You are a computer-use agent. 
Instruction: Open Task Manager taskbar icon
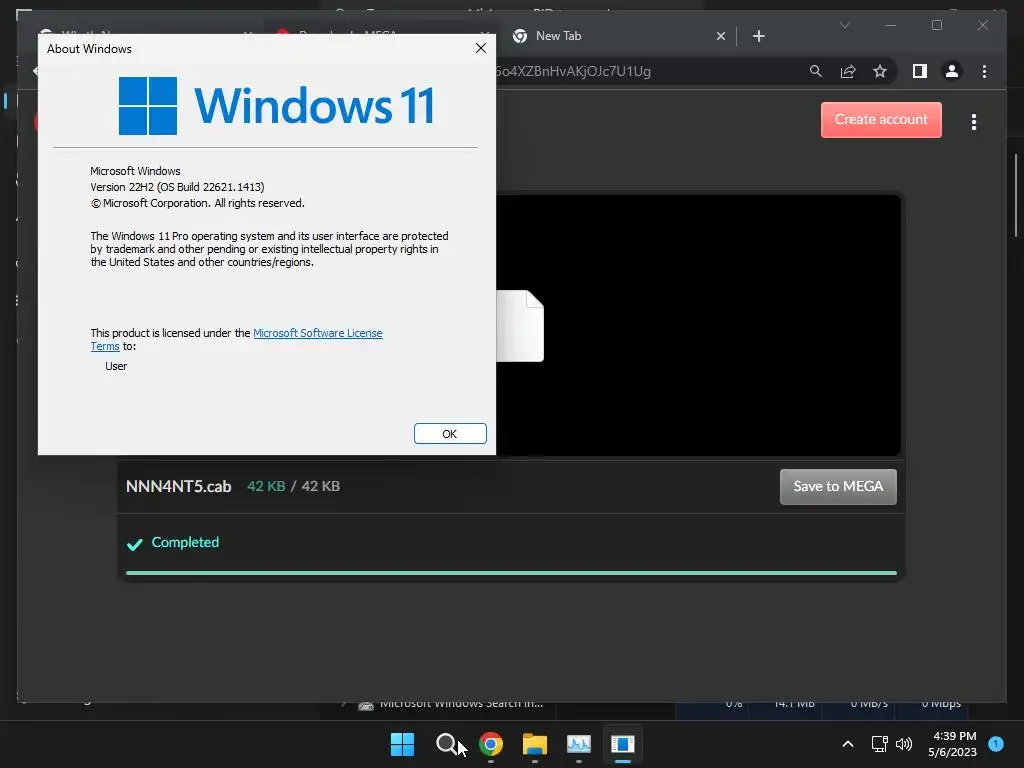point(579,744)
